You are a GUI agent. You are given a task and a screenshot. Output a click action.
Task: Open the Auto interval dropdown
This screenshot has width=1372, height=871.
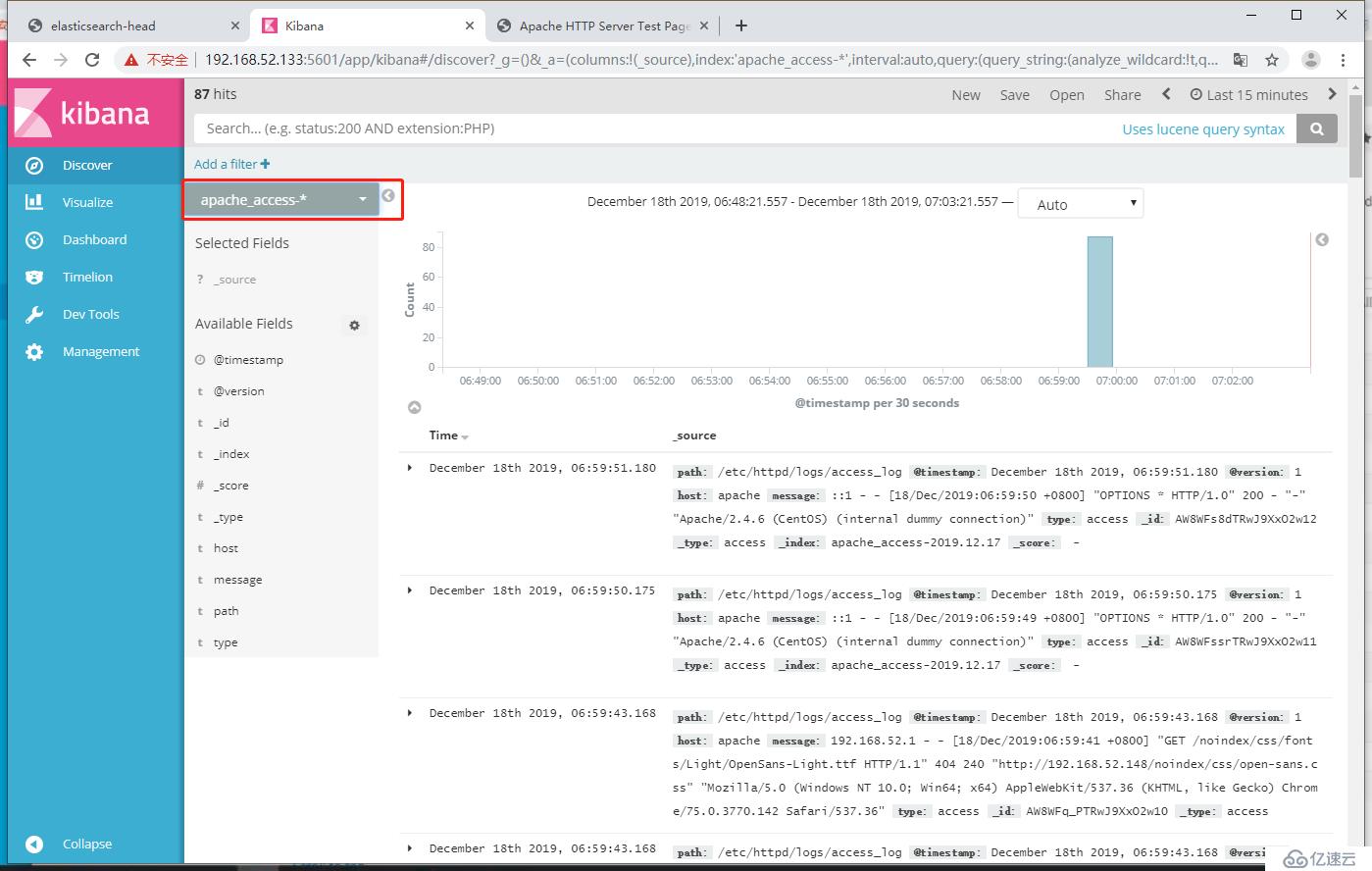(x=1081, y=204)
